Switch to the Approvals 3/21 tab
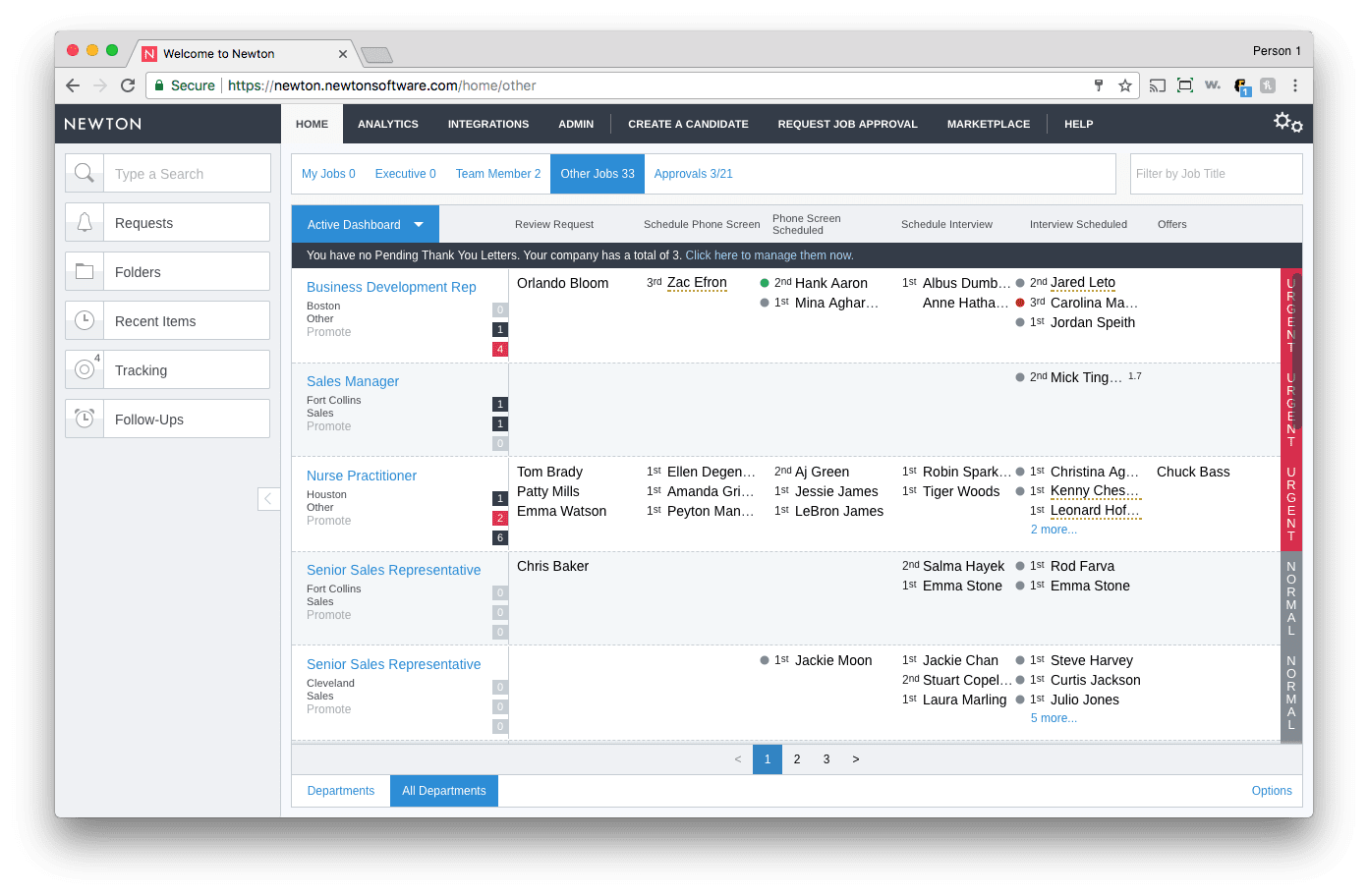 (x=694, y=173)
